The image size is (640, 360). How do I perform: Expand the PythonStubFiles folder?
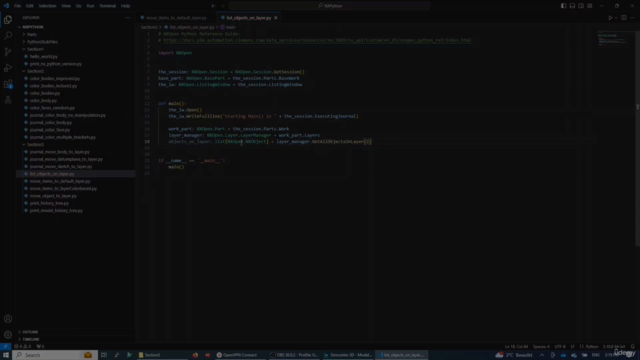(42, 42)
